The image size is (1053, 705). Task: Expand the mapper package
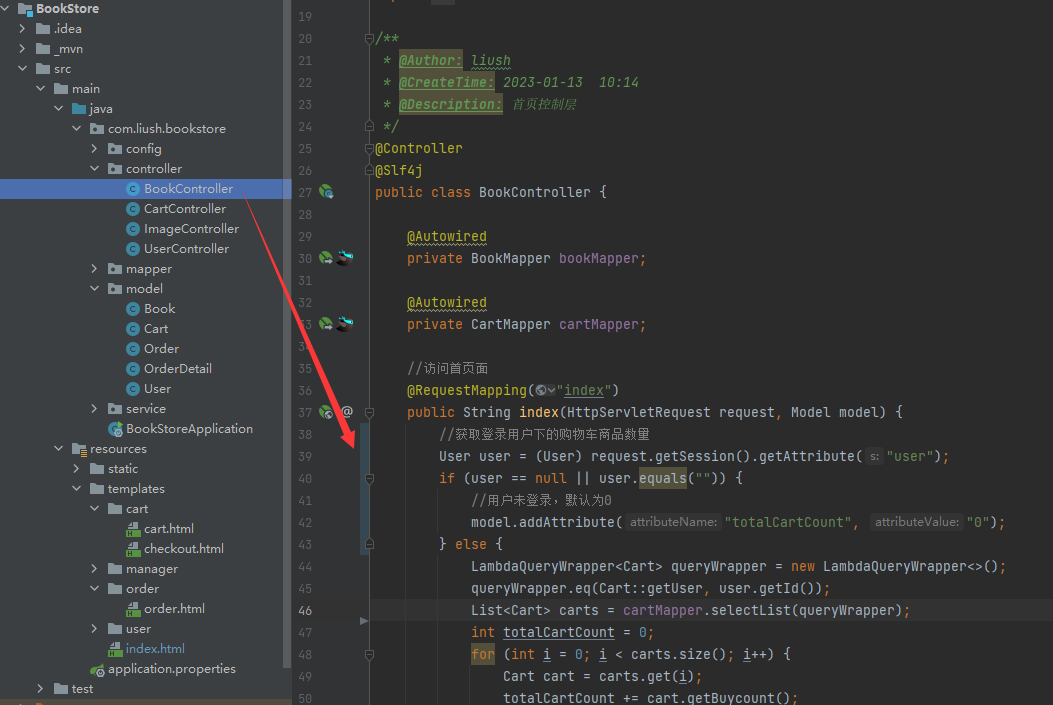pos(94,268)
